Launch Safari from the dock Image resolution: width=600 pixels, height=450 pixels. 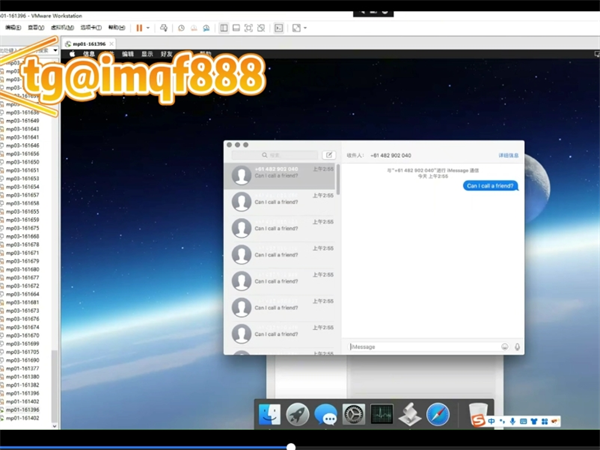[x=438, y=414]
